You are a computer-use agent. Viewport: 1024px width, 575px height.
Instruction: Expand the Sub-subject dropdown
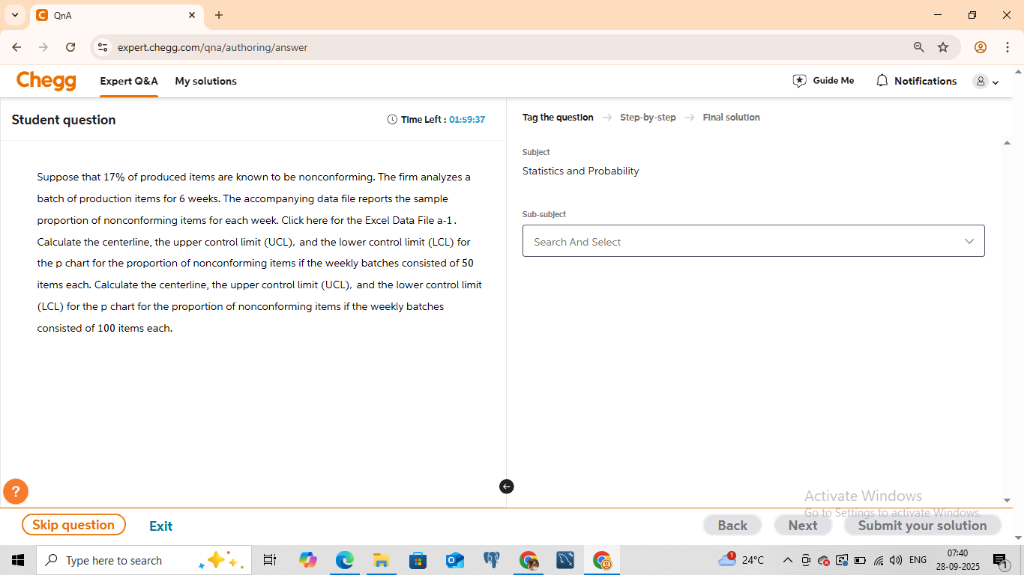[x=753, y=241]
